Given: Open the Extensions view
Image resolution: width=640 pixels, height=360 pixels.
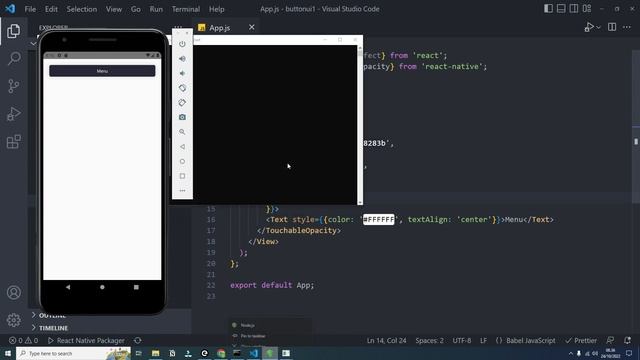Looking at the screenshot, I should [13, 142].
